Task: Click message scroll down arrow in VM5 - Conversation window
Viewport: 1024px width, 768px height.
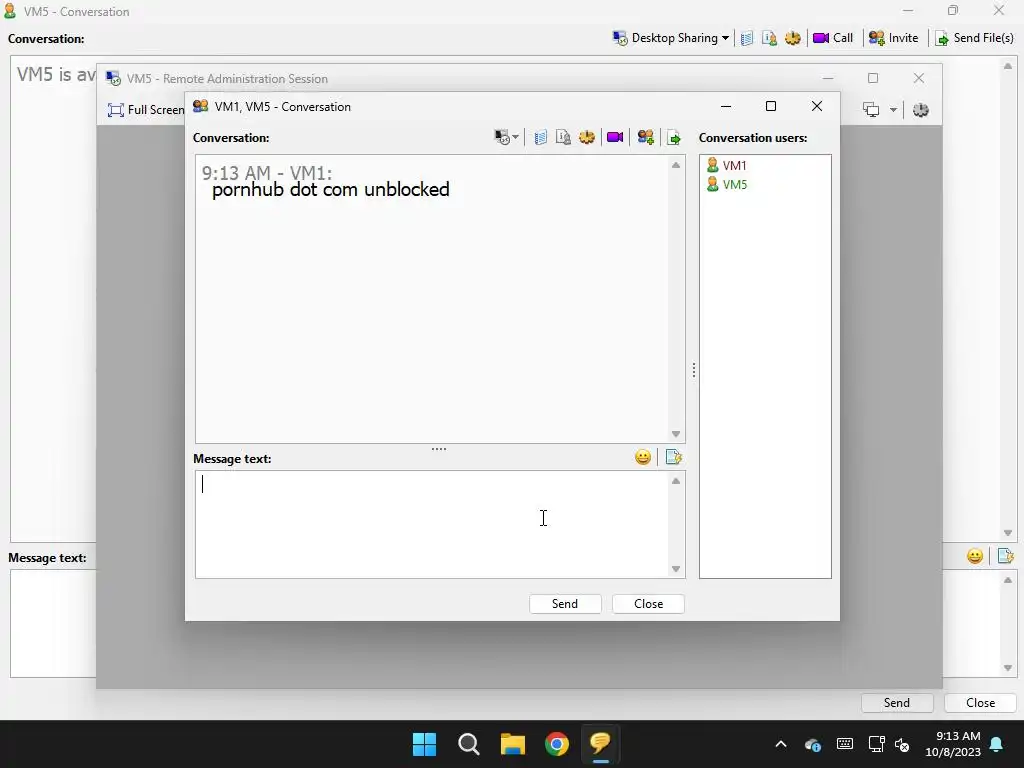Action: [x=1008, y=668]
